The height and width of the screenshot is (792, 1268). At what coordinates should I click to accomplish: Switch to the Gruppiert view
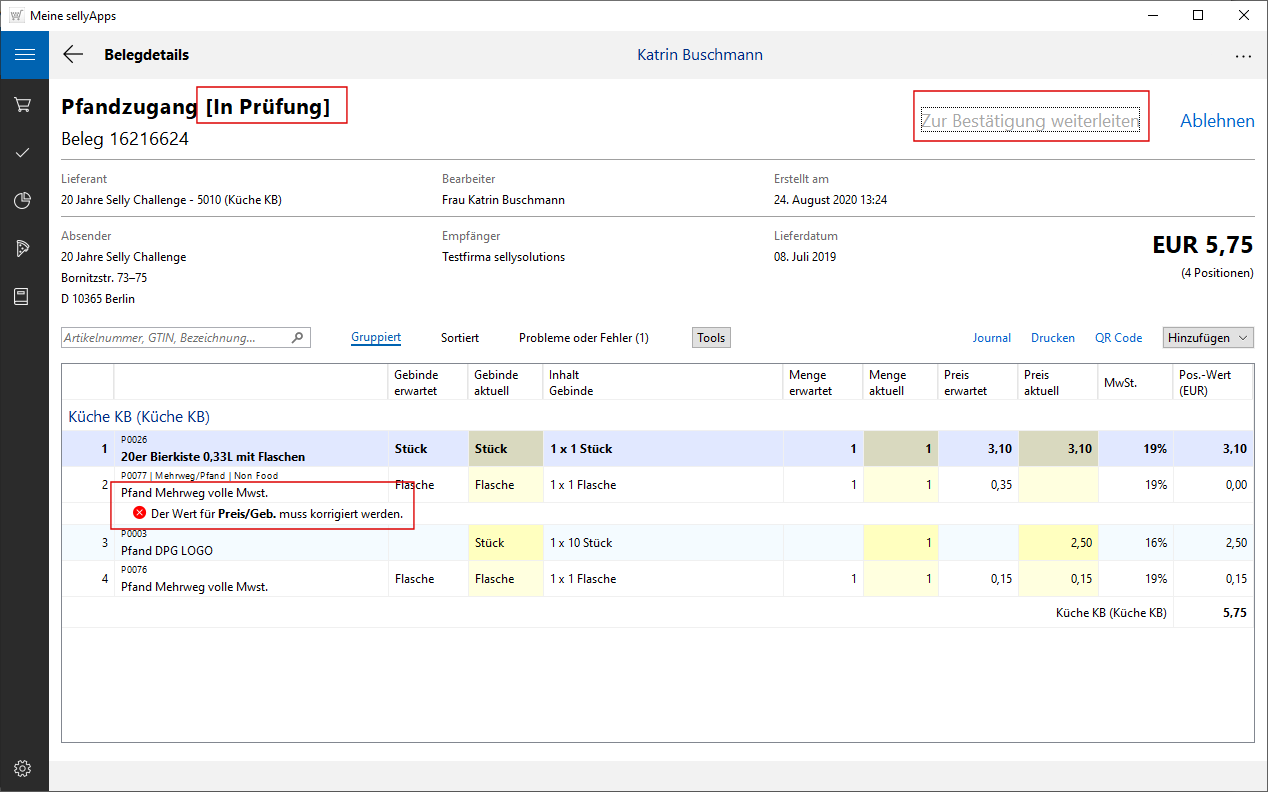point(376,338)
